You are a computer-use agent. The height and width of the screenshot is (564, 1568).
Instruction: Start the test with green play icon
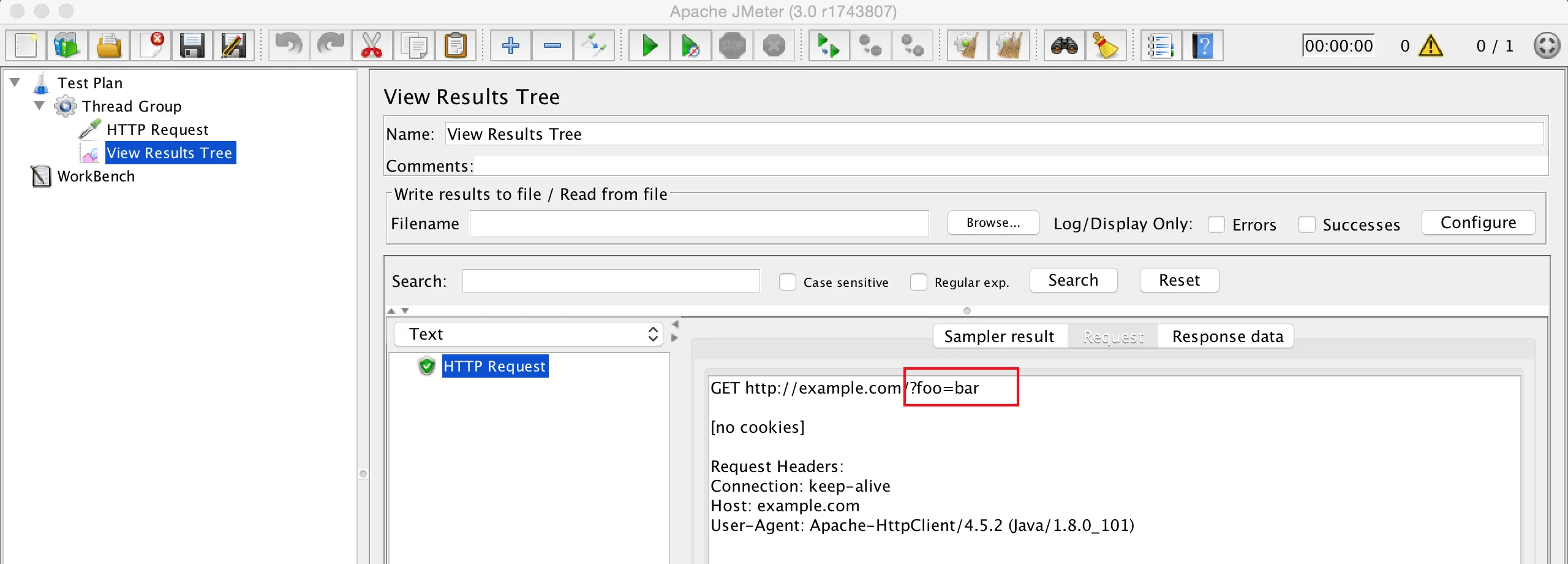click(x=649, y=45)
